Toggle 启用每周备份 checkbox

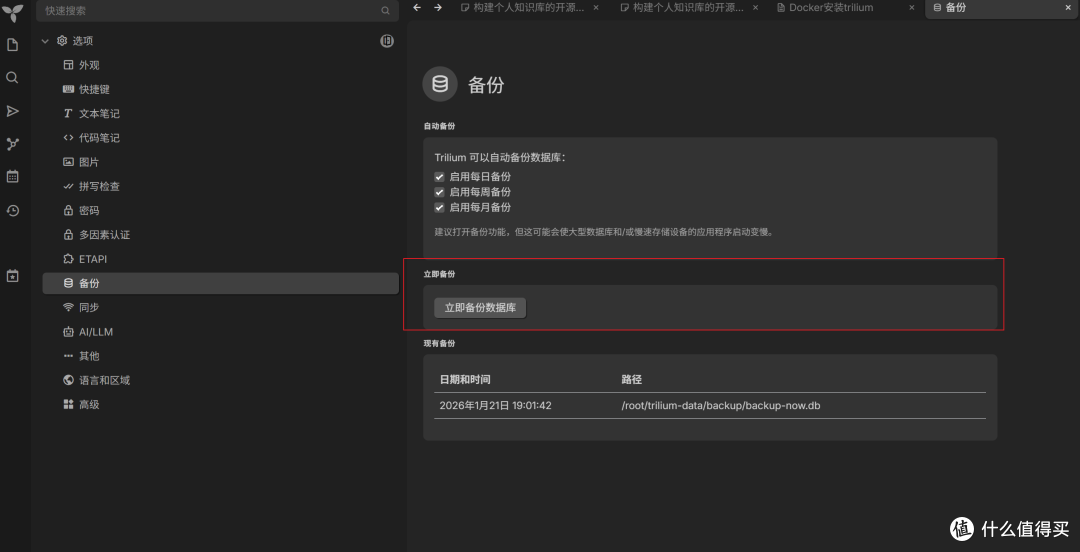pyautogui.click(x=439, y=192)
